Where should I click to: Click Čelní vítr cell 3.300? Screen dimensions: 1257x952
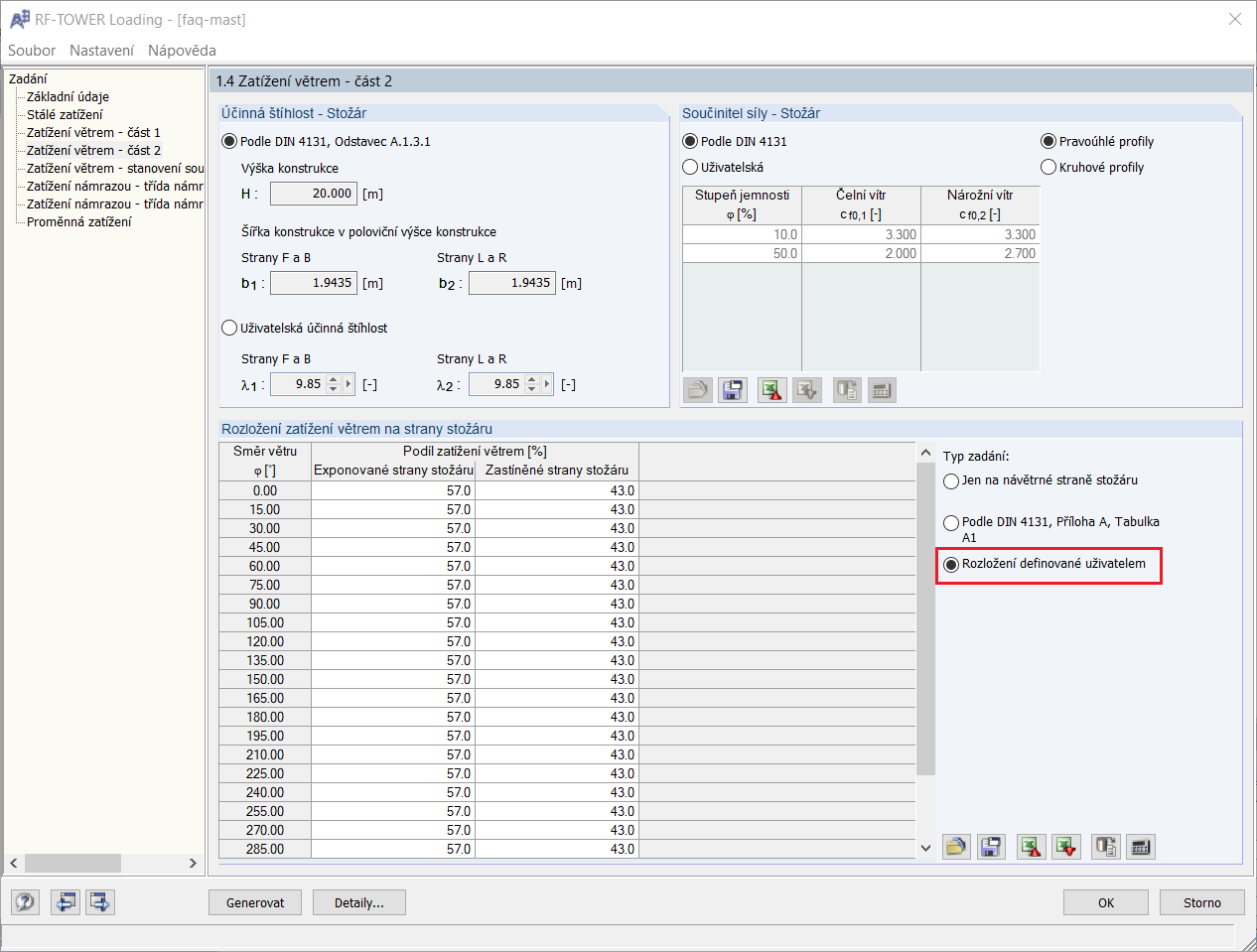(862, 234)
